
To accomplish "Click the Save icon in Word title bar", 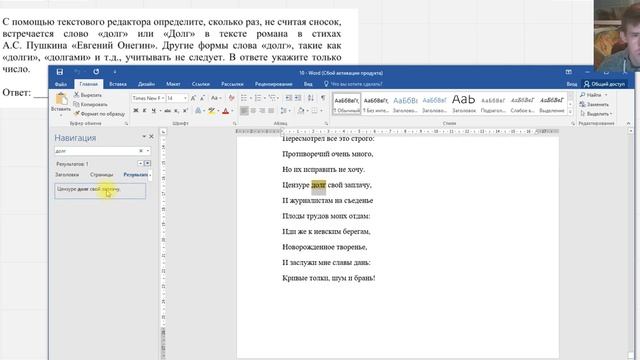I will point(60,72).
